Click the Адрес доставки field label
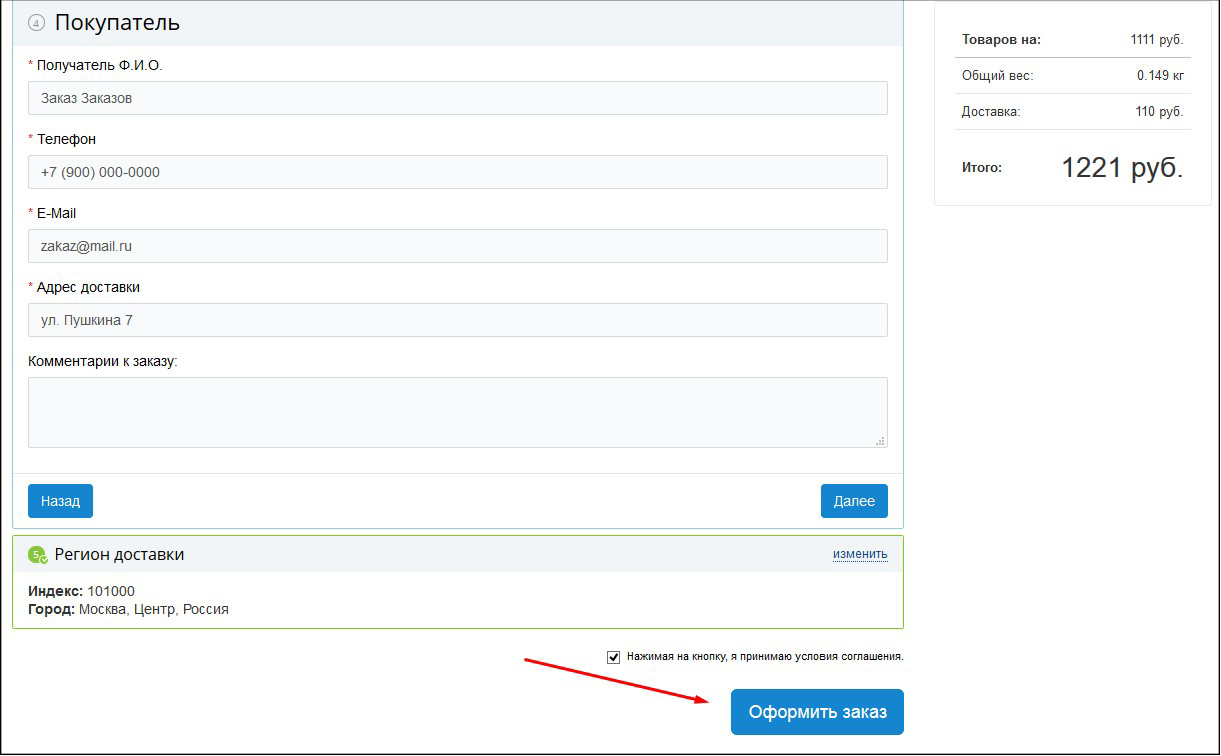The image size is (1221, 756). click(88, 287)
